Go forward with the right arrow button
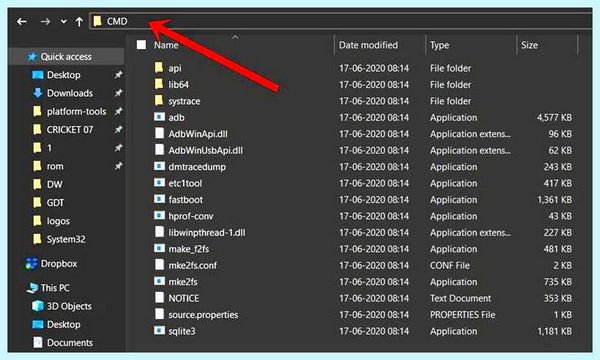This screenshot has height=360, width=600. pos(45,22)
